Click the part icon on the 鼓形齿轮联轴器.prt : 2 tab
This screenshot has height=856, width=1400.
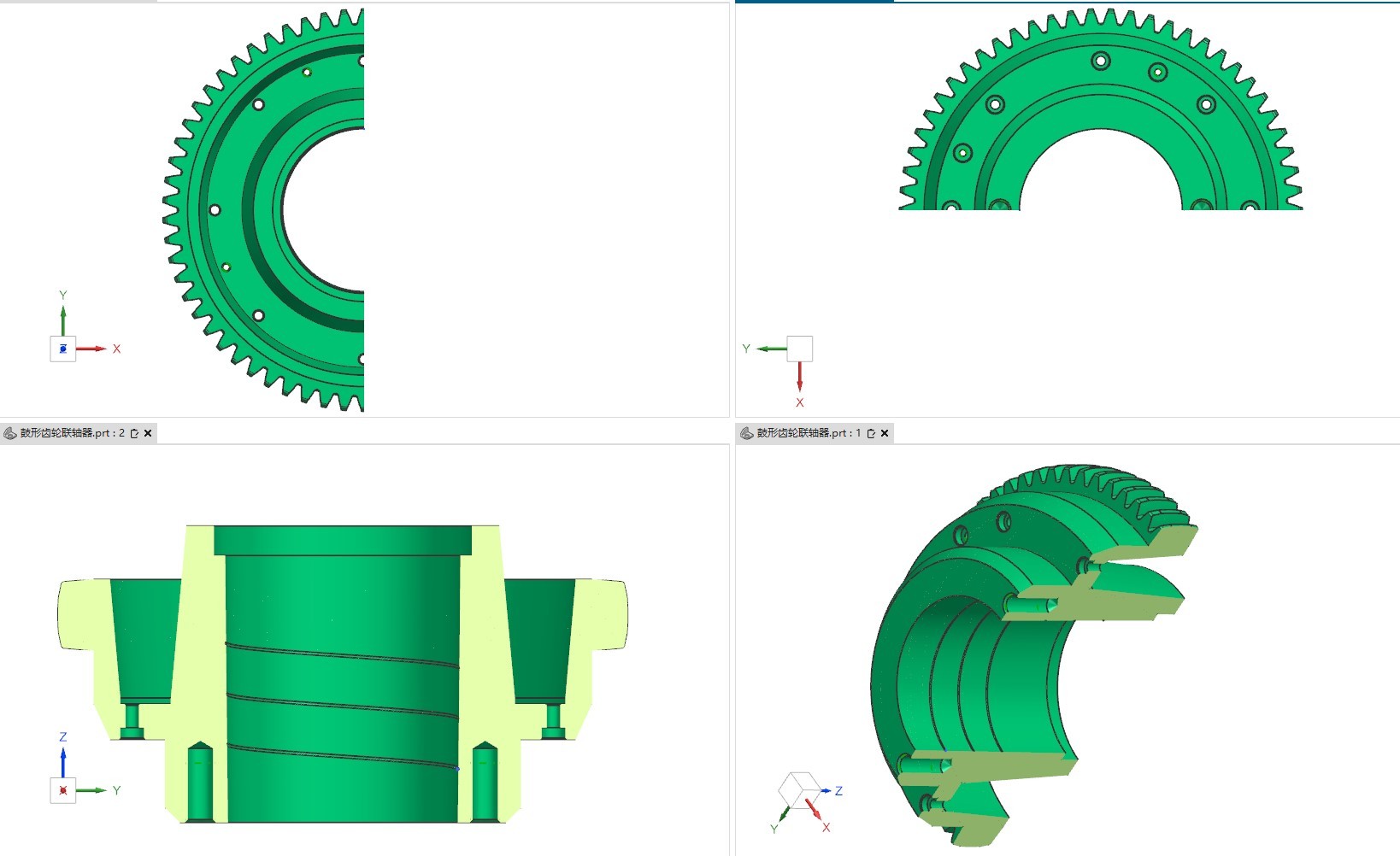(x=10, y=433)
